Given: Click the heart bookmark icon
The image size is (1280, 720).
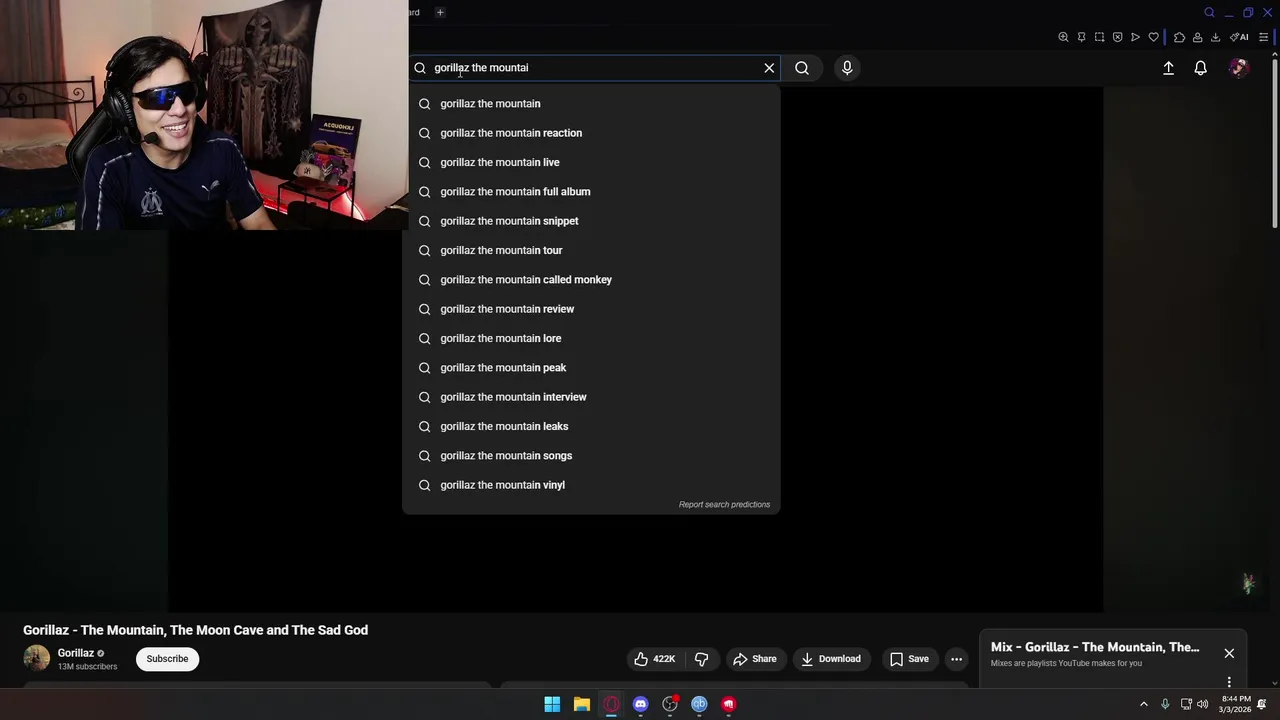Looking at the screenshot, I should (x=1153, y=37).
